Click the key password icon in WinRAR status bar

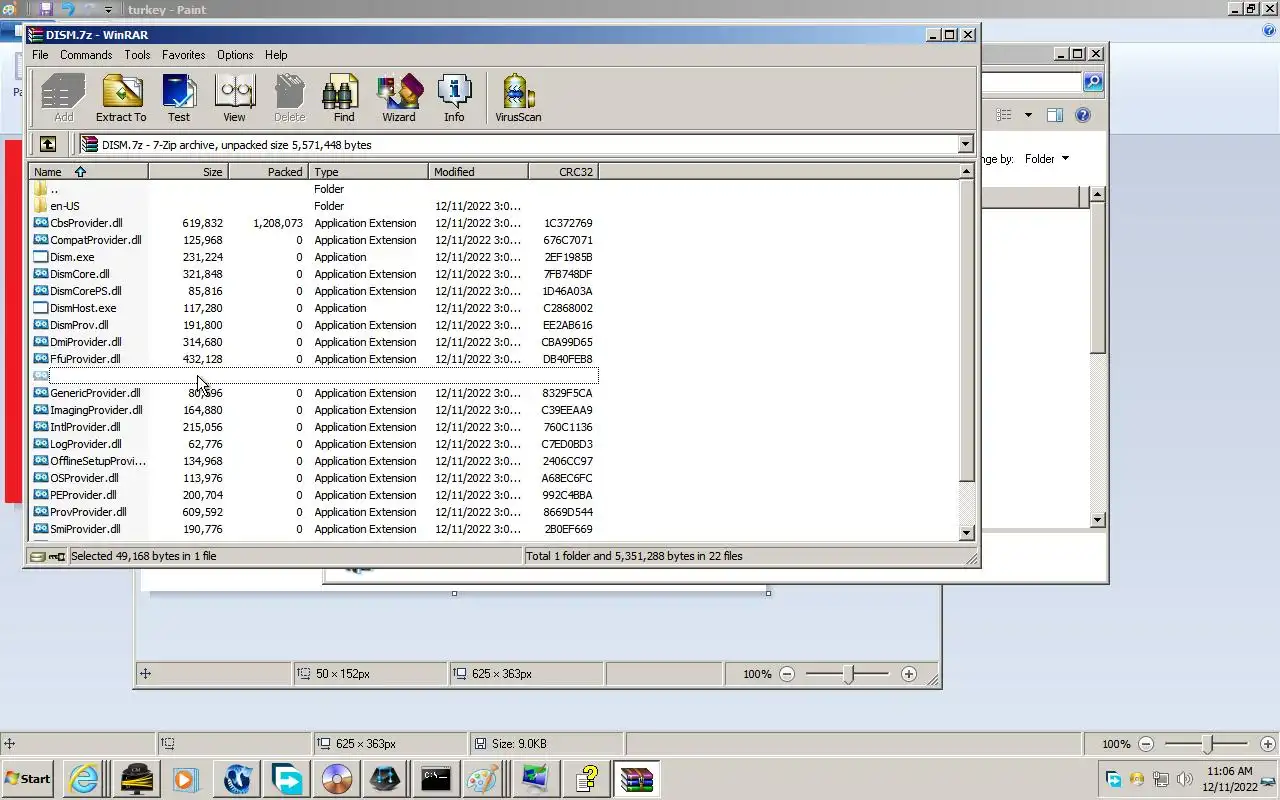tap(57, 557)
